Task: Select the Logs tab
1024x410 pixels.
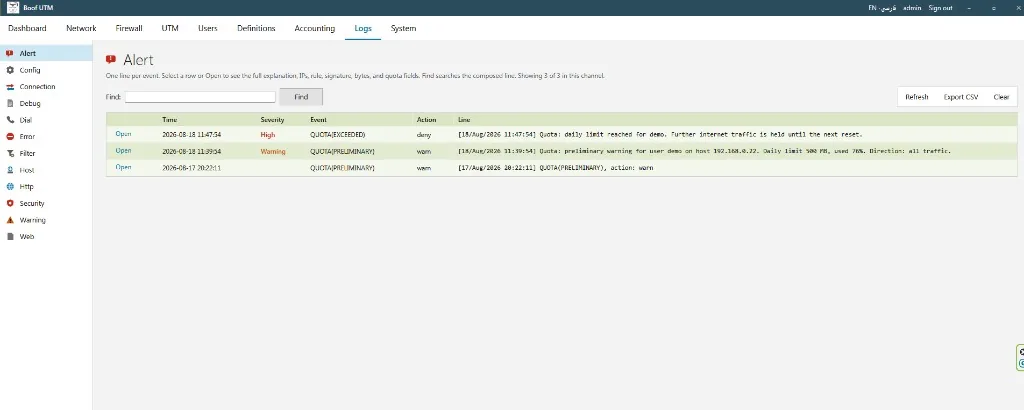Action: [363, 28]
